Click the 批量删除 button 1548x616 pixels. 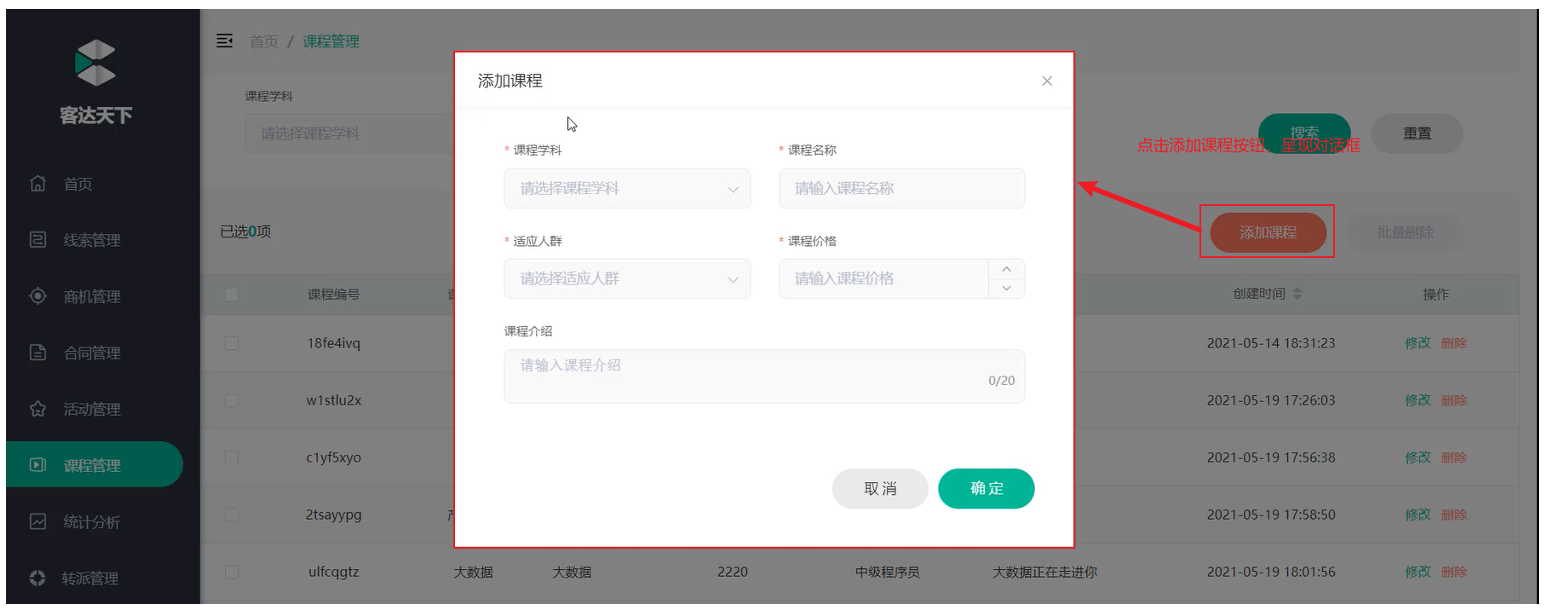pyautogui.click(x=1405, y=232)
